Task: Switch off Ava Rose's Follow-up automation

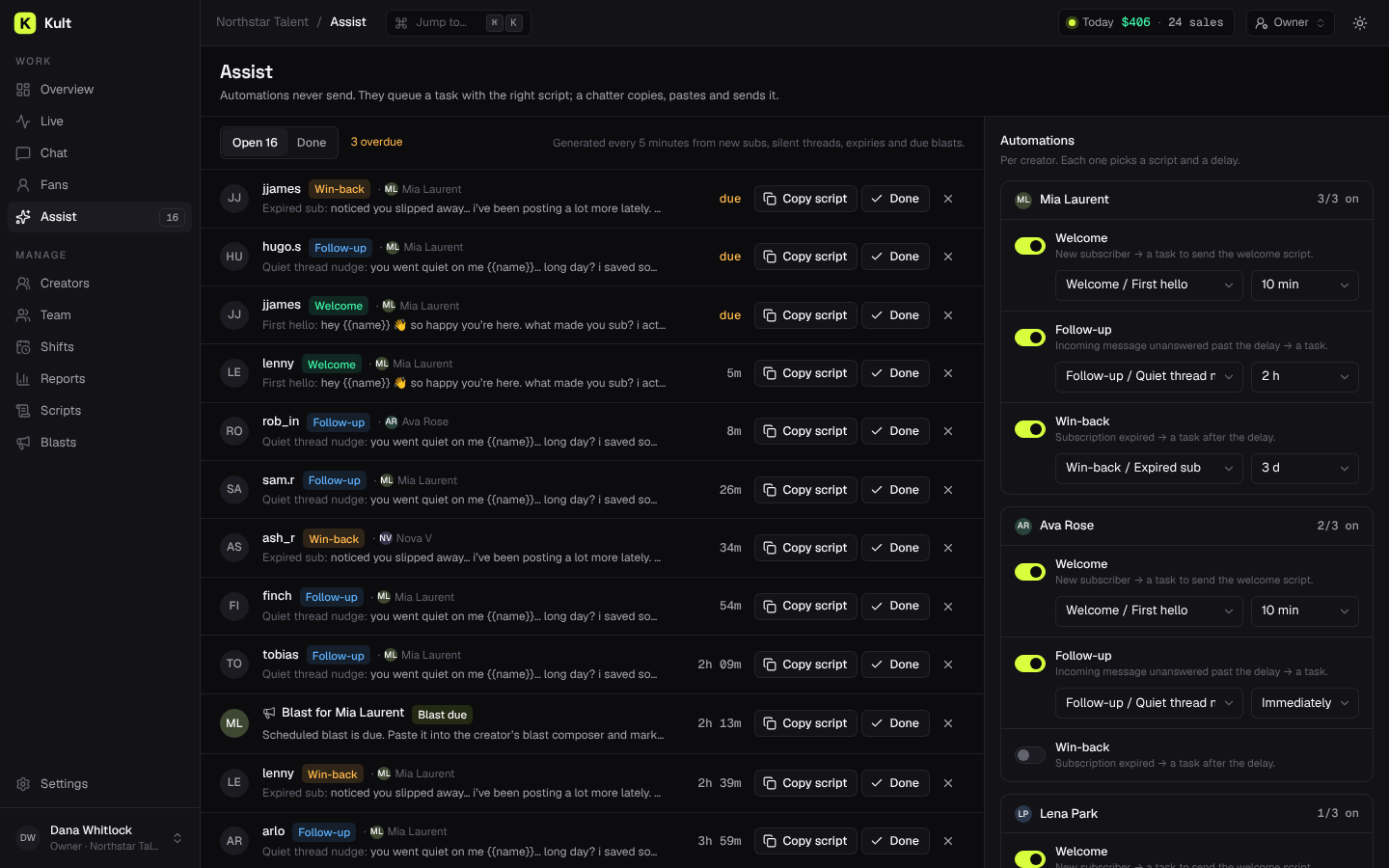Action: 1030,664
